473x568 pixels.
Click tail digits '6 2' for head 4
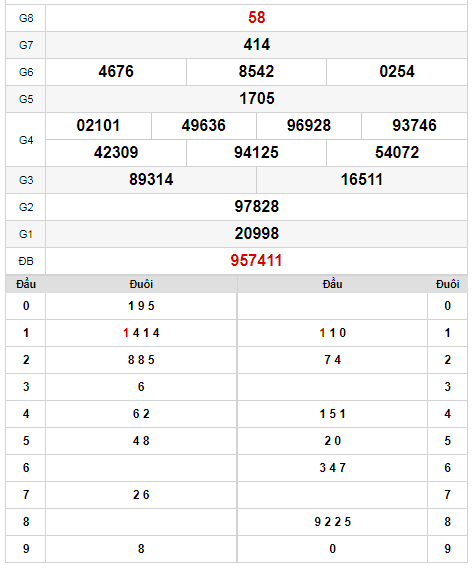tap(141, 414)
